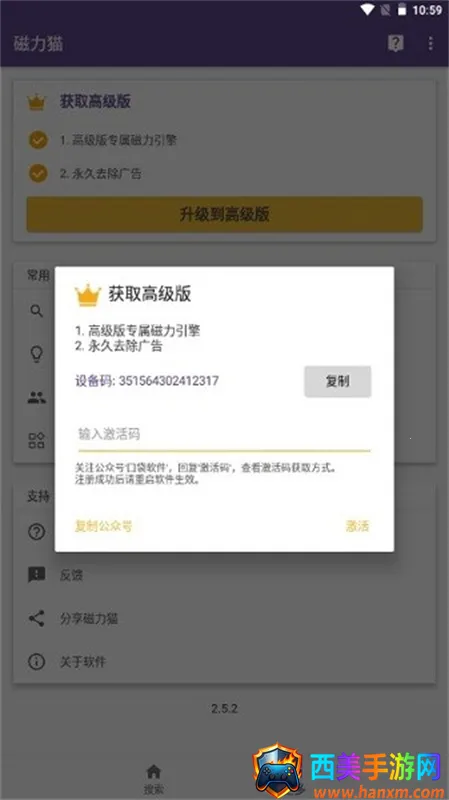The height and width of the screenshot is (800, 449).
Task: Click the 输入激活码 input field
Action: (x=224, y=435)
